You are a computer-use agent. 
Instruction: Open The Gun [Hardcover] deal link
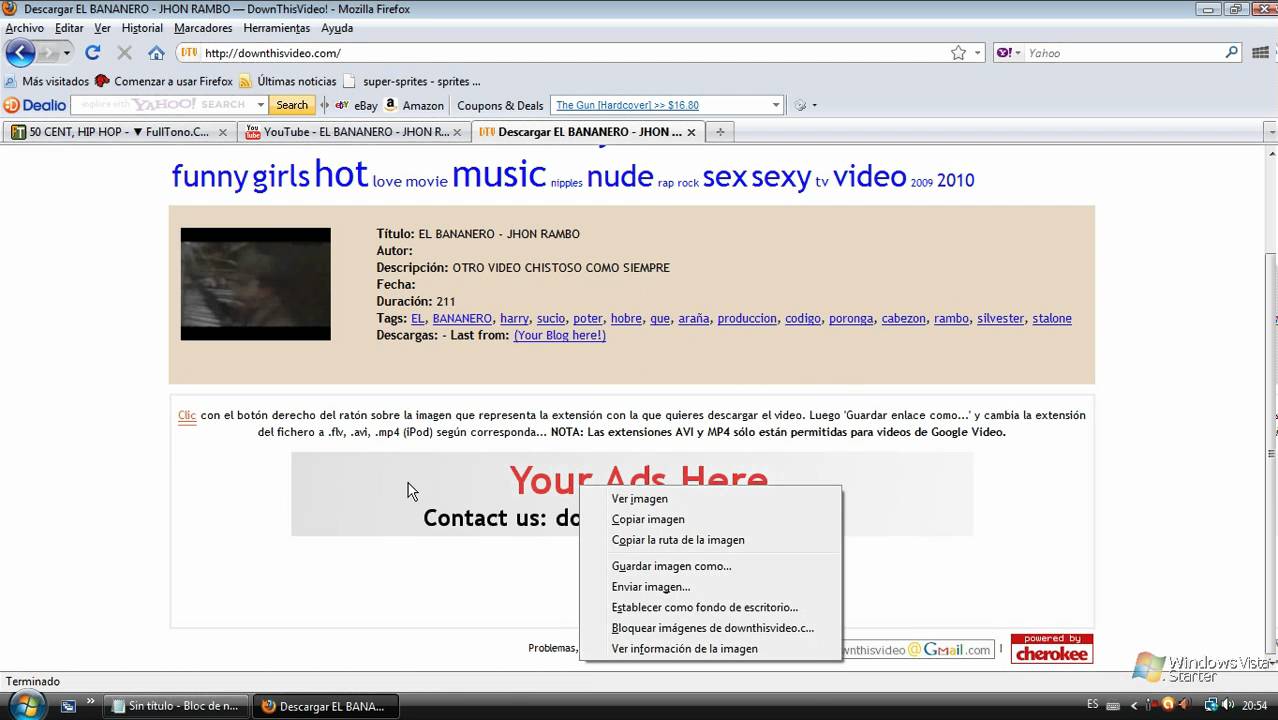point(627,105)
